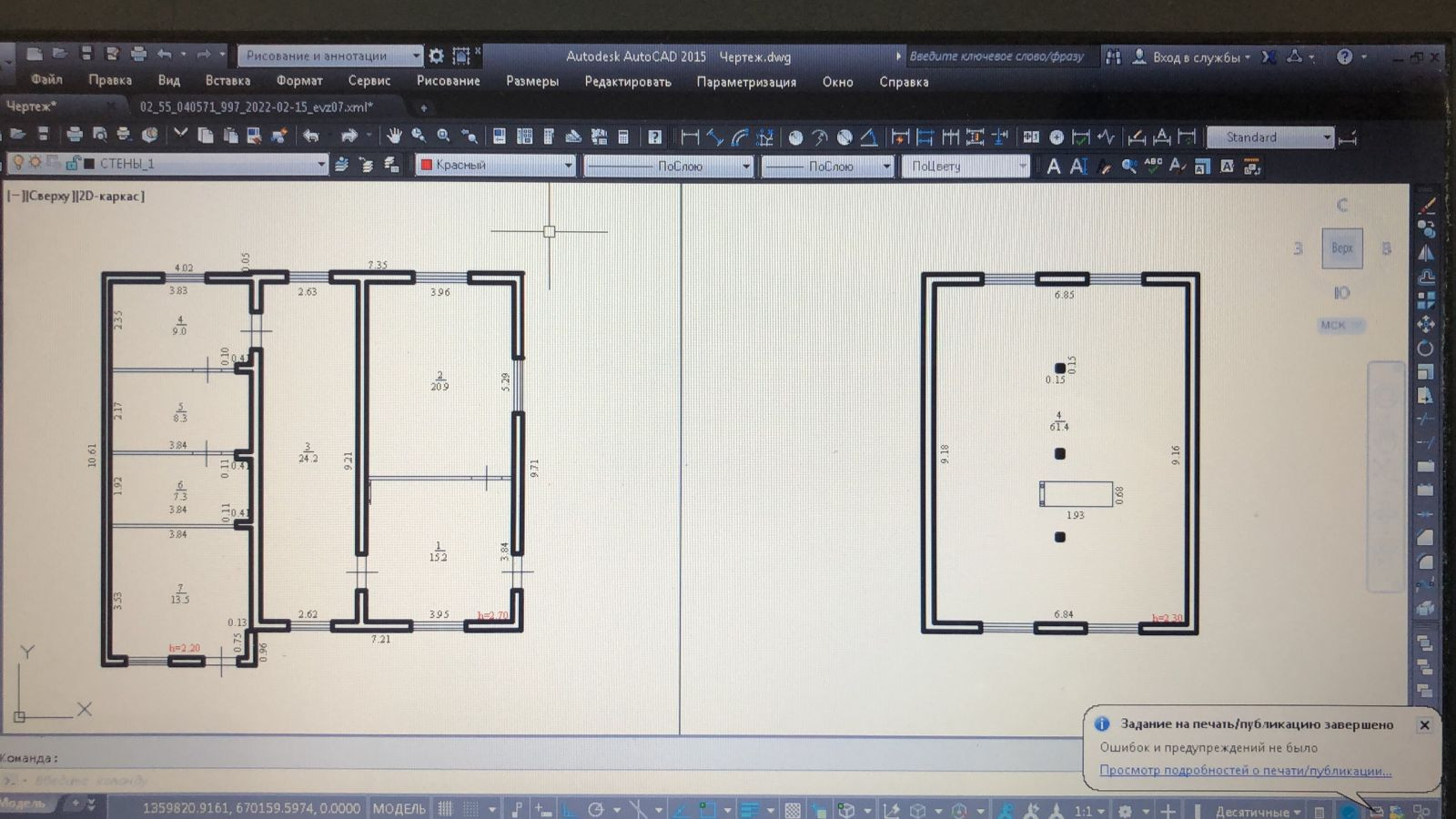Switch to the 02_55_040571_997_2022-02-15_evz07.xml tab
This screenshot has height=819, width=1456.
257,106
